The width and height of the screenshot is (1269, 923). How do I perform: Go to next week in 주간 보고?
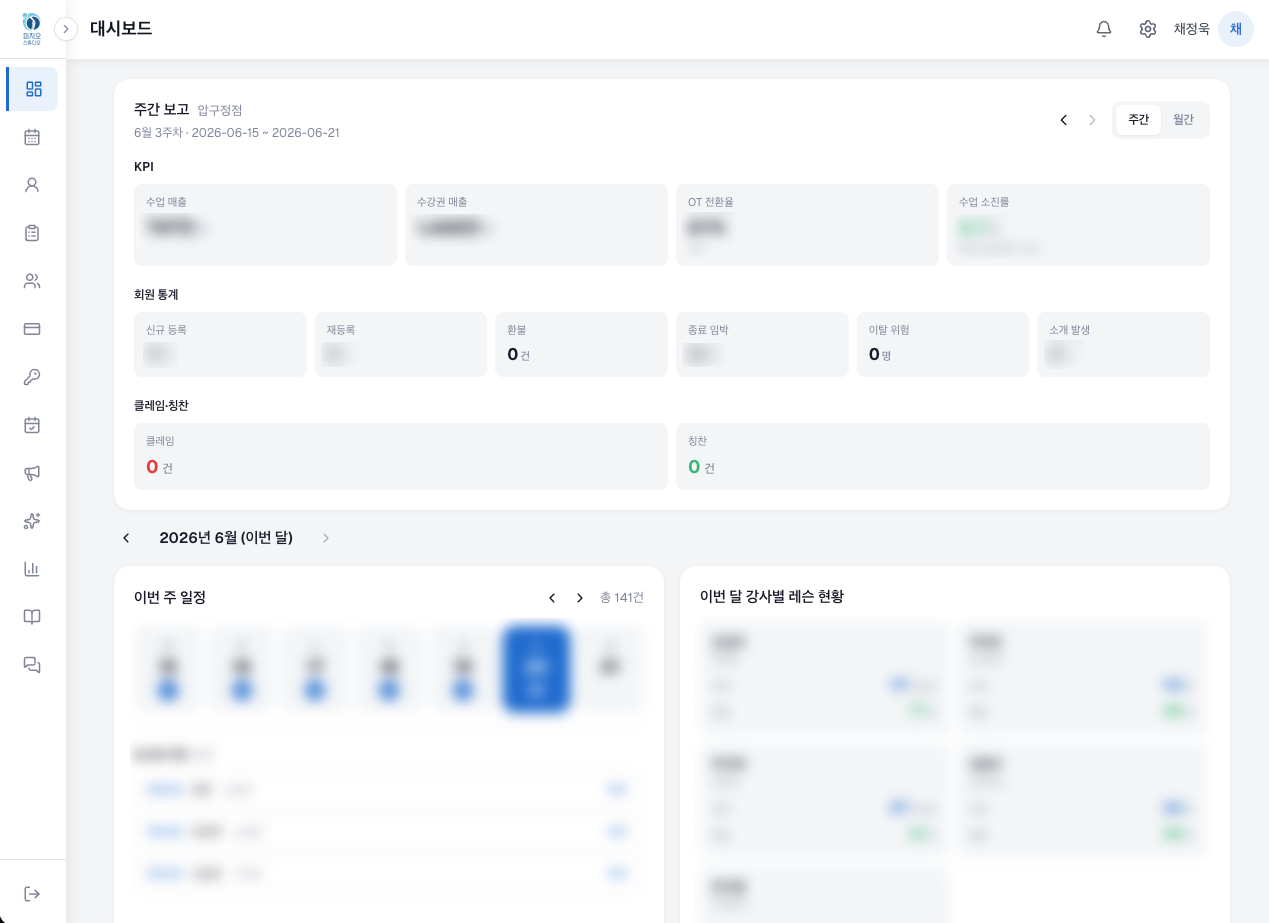click(1092, 120)
